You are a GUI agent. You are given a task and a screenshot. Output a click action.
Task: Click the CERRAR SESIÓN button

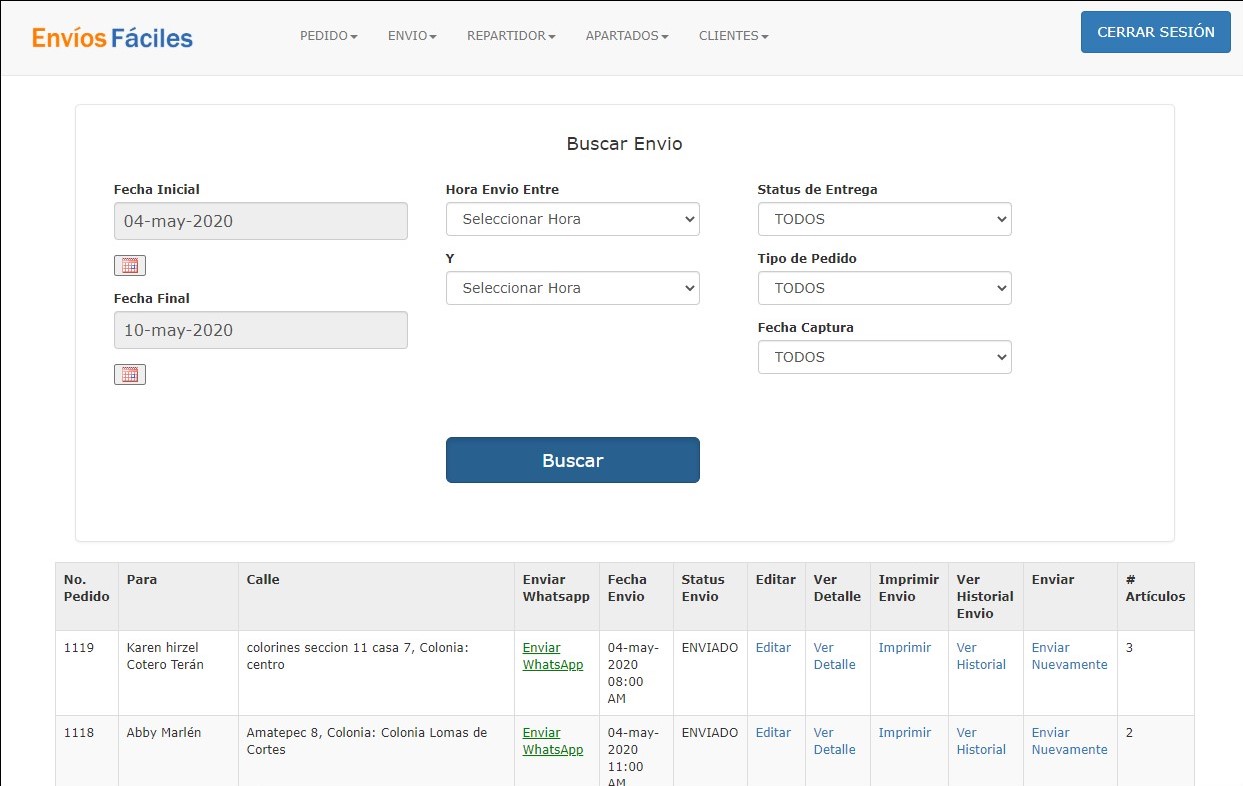click(1155, 32)
